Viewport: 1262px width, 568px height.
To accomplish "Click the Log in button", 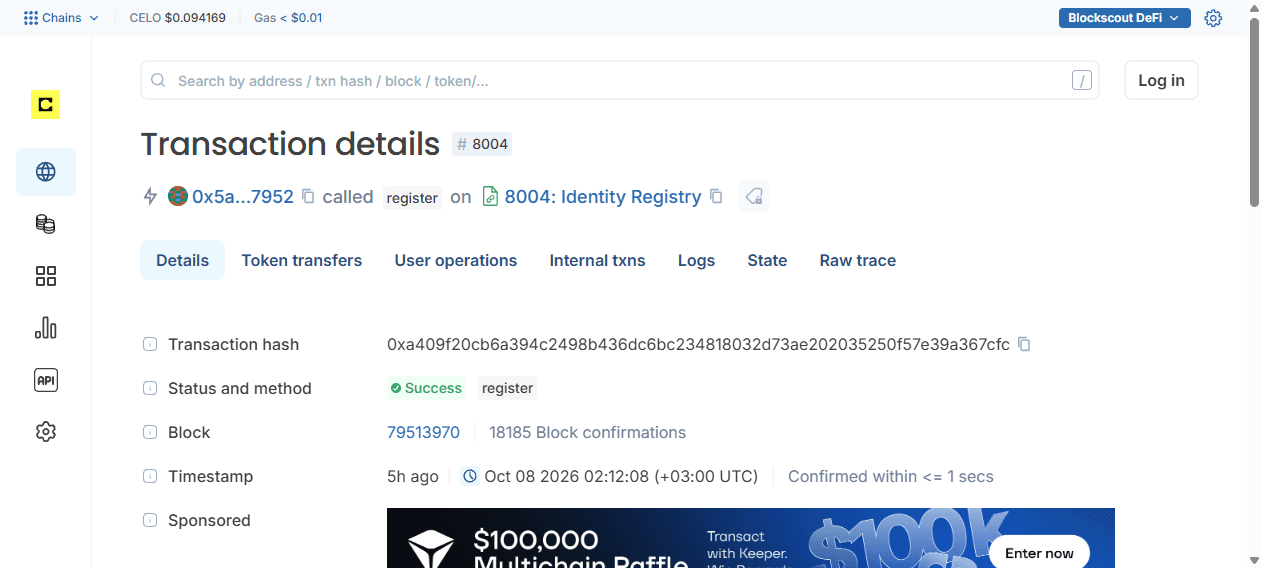I will tap(1161, 80).
